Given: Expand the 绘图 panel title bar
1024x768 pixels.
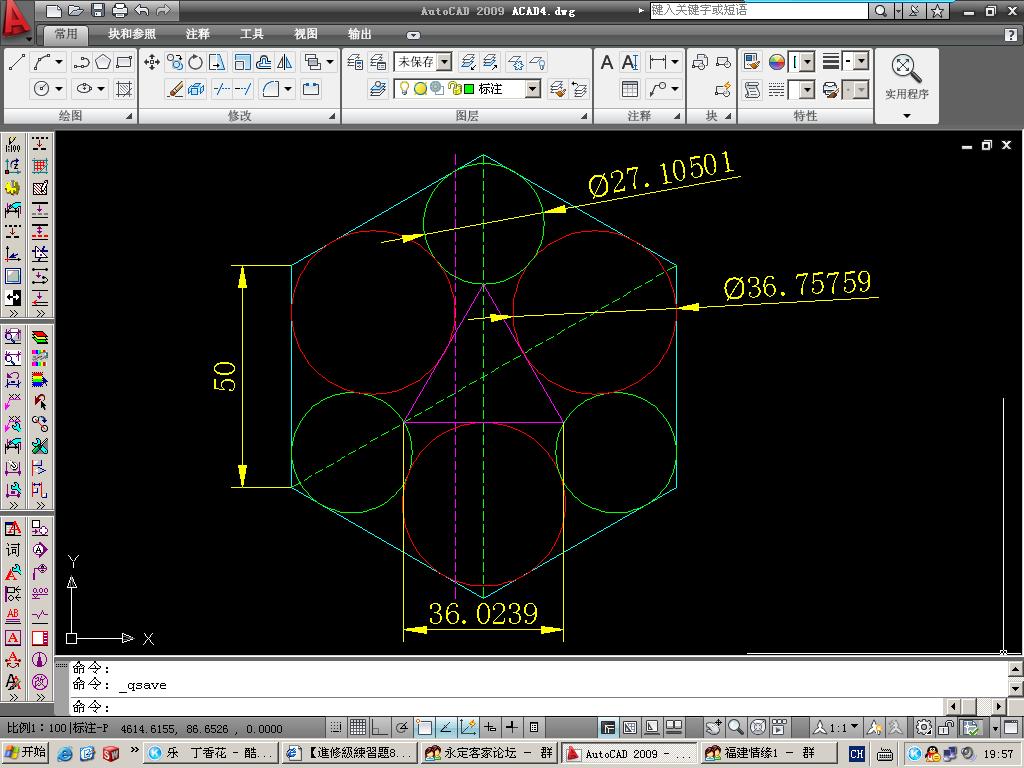Looking at the screenshot, I should tap(71, 116).
